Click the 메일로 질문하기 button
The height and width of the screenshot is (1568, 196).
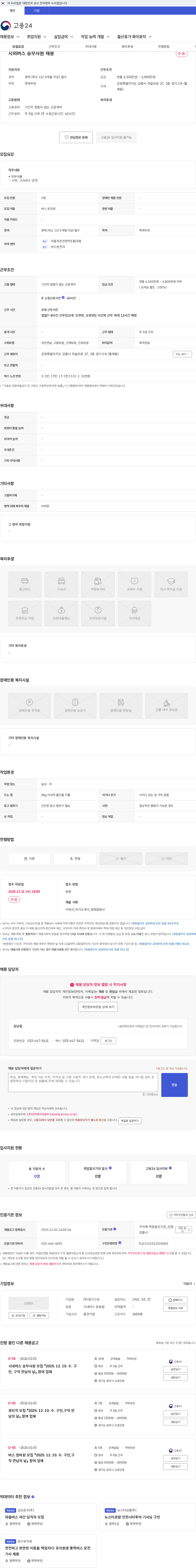(x=130, y=1121)
